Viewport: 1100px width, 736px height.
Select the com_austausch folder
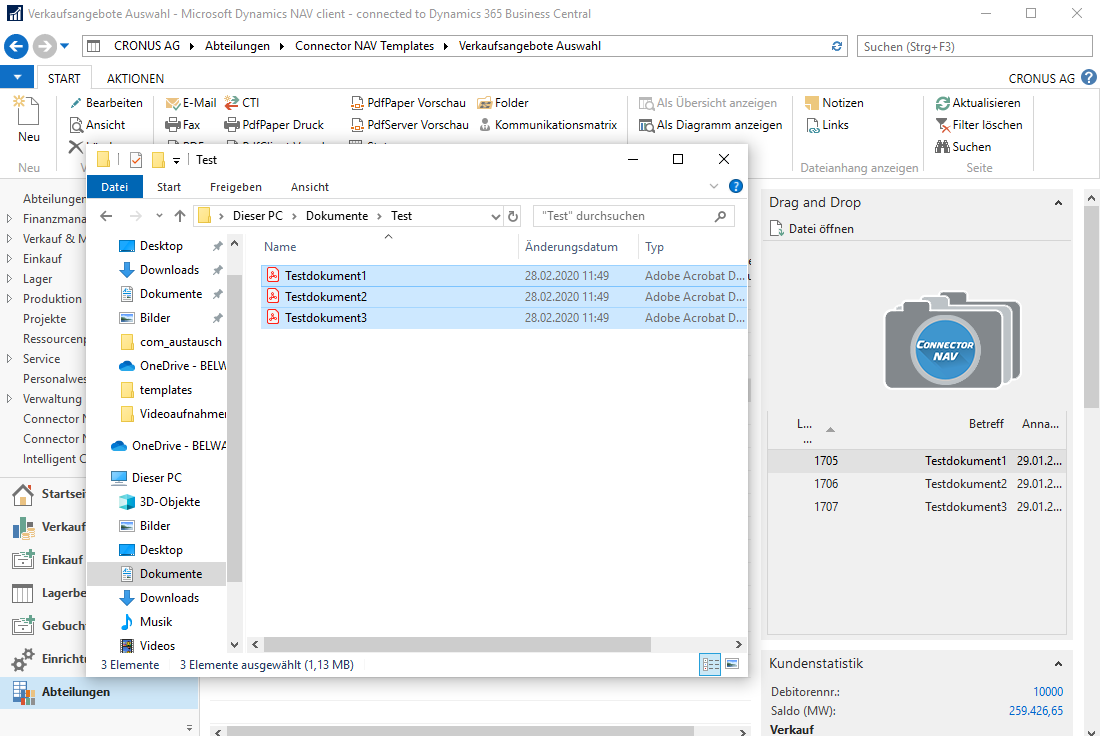coord(171,342)
